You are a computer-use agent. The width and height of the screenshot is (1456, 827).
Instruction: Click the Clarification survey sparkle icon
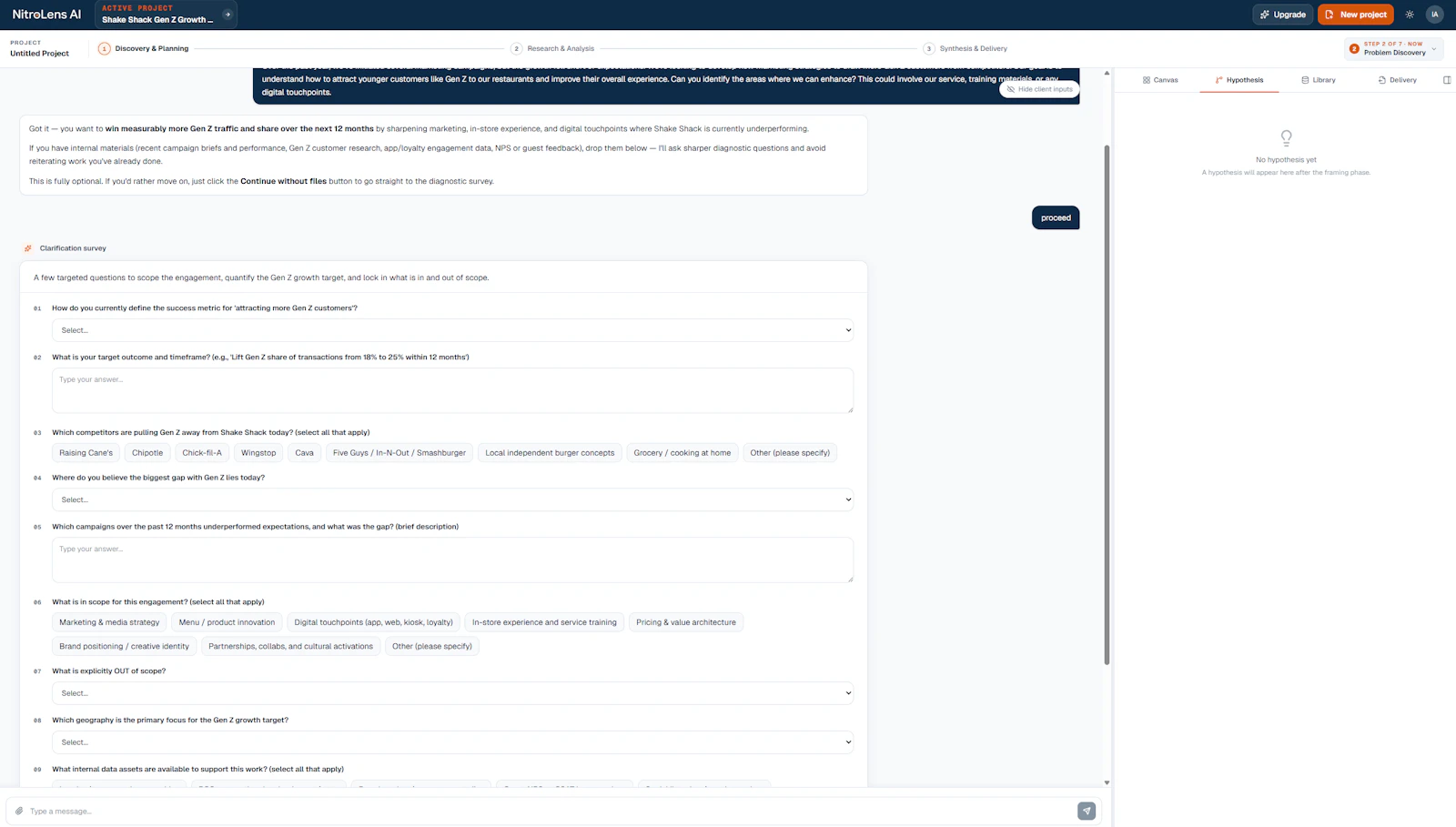click(28, 248)
